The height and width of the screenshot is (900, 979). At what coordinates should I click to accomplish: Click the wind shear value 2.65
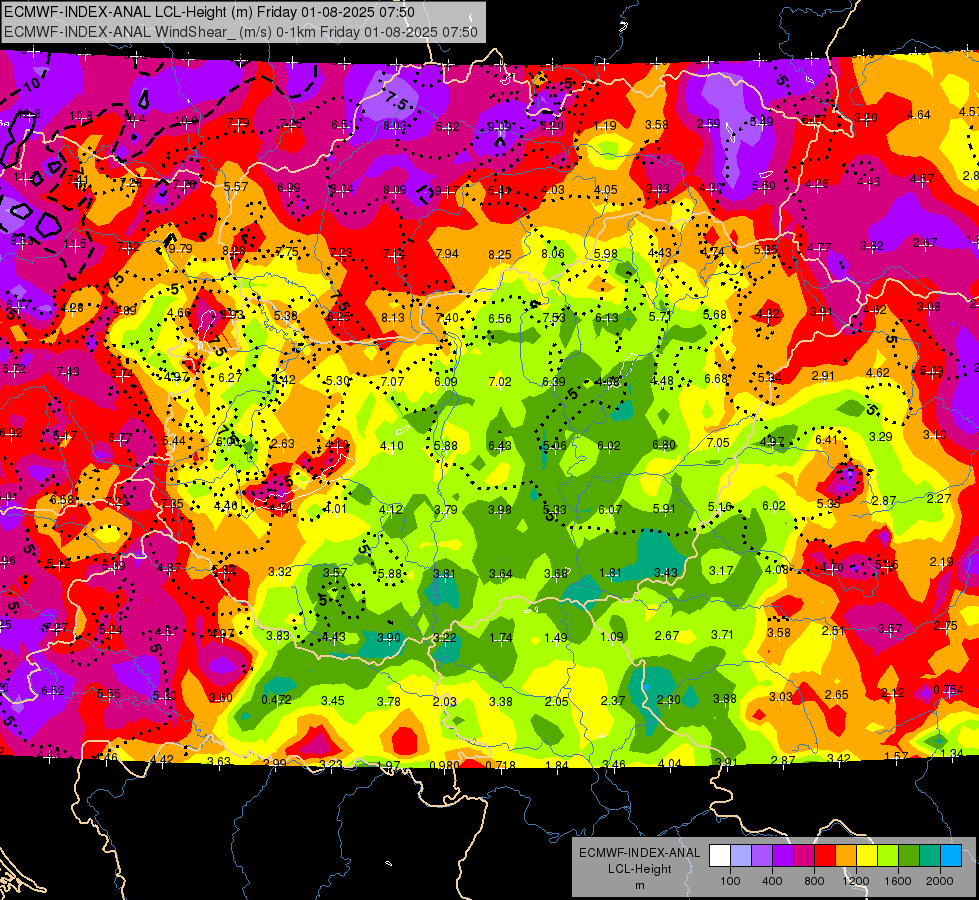(x=836, y=695)
